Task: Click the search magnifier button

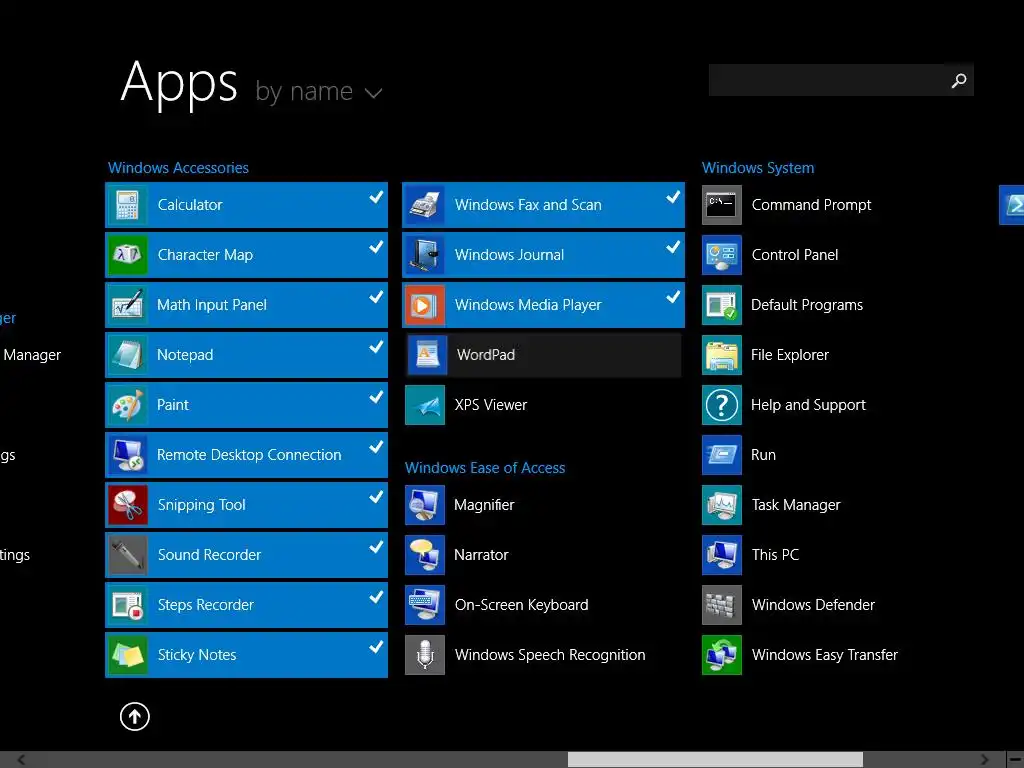Action: click(x=959, y=80)
